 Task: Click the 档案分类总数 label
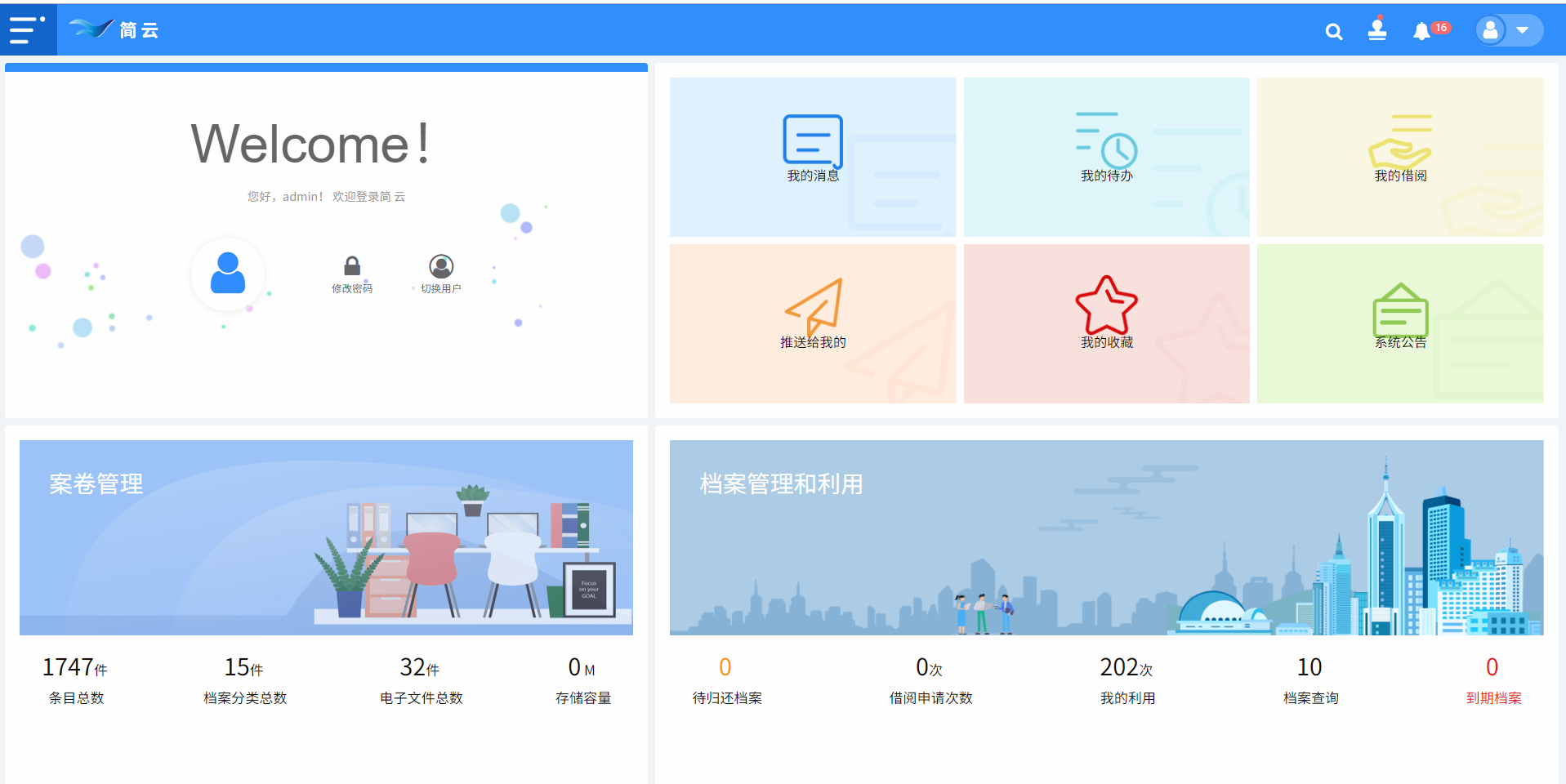(x=245, y=698)
